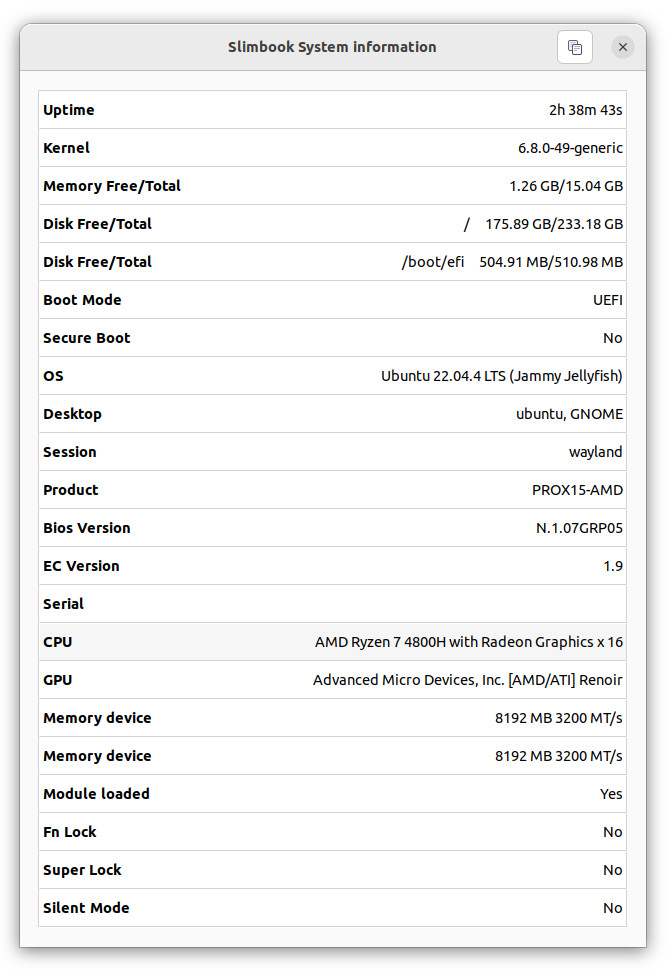666x972 pixels.
Task: Select the GPU Renoir row
Action: pyautogui.click(x=332, y=680)
